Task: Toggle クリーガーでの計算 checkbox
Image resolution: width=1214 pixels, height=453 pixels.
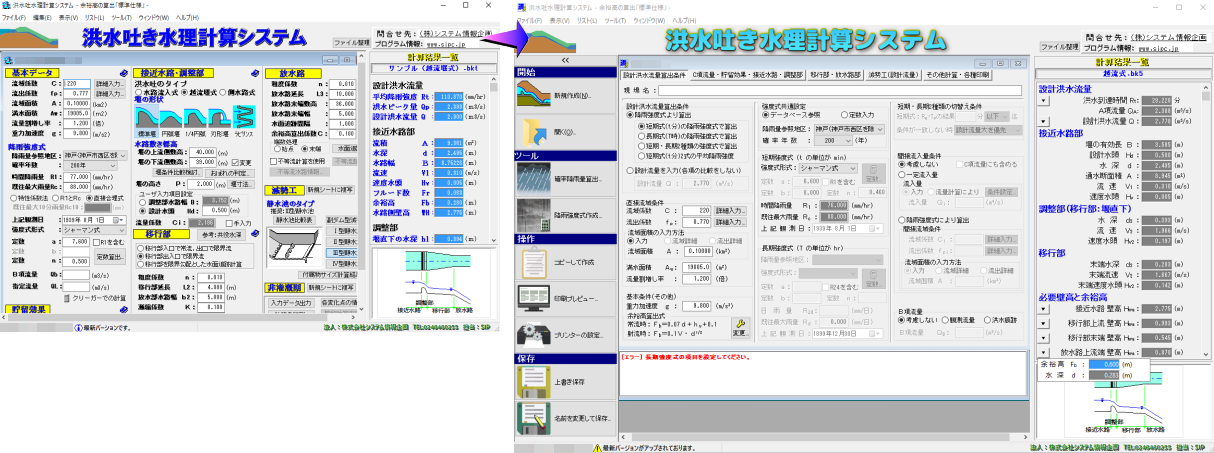Action: (67, 297)
